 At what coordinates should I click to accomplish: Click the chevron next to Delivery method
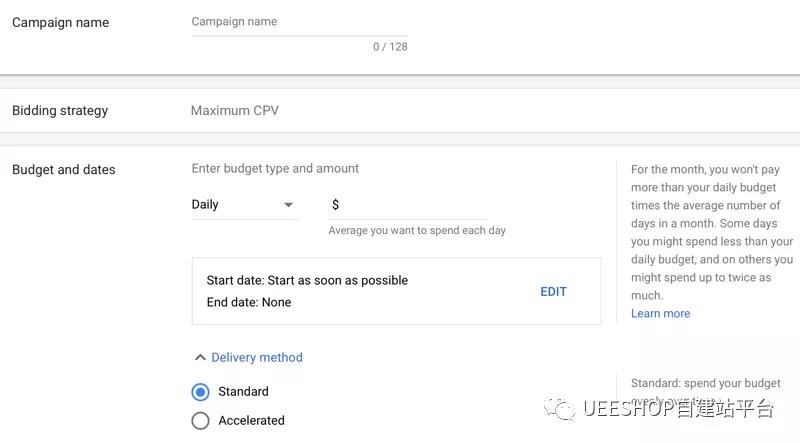[200, 357]
